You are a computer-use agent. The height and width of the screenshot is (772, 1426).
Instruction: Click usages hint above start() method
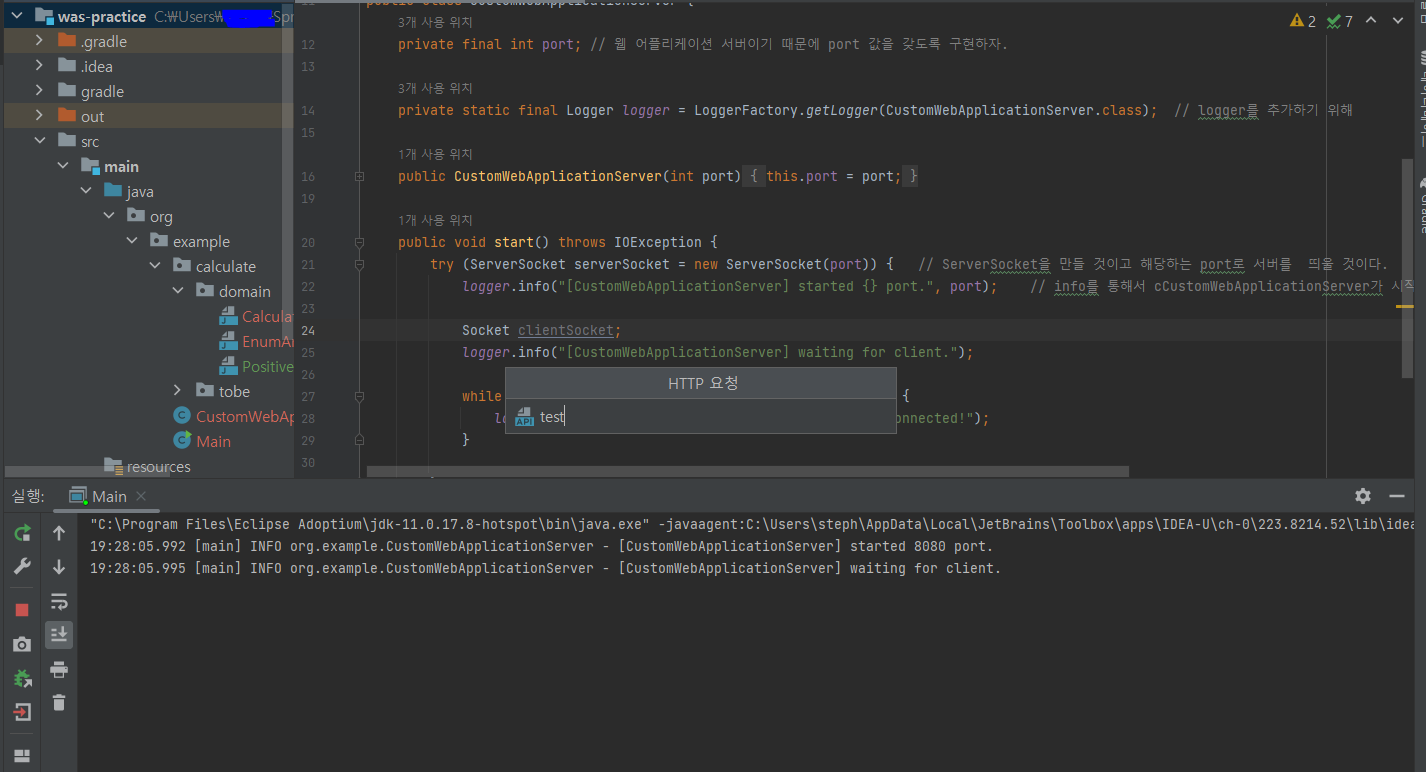point(435,220)
